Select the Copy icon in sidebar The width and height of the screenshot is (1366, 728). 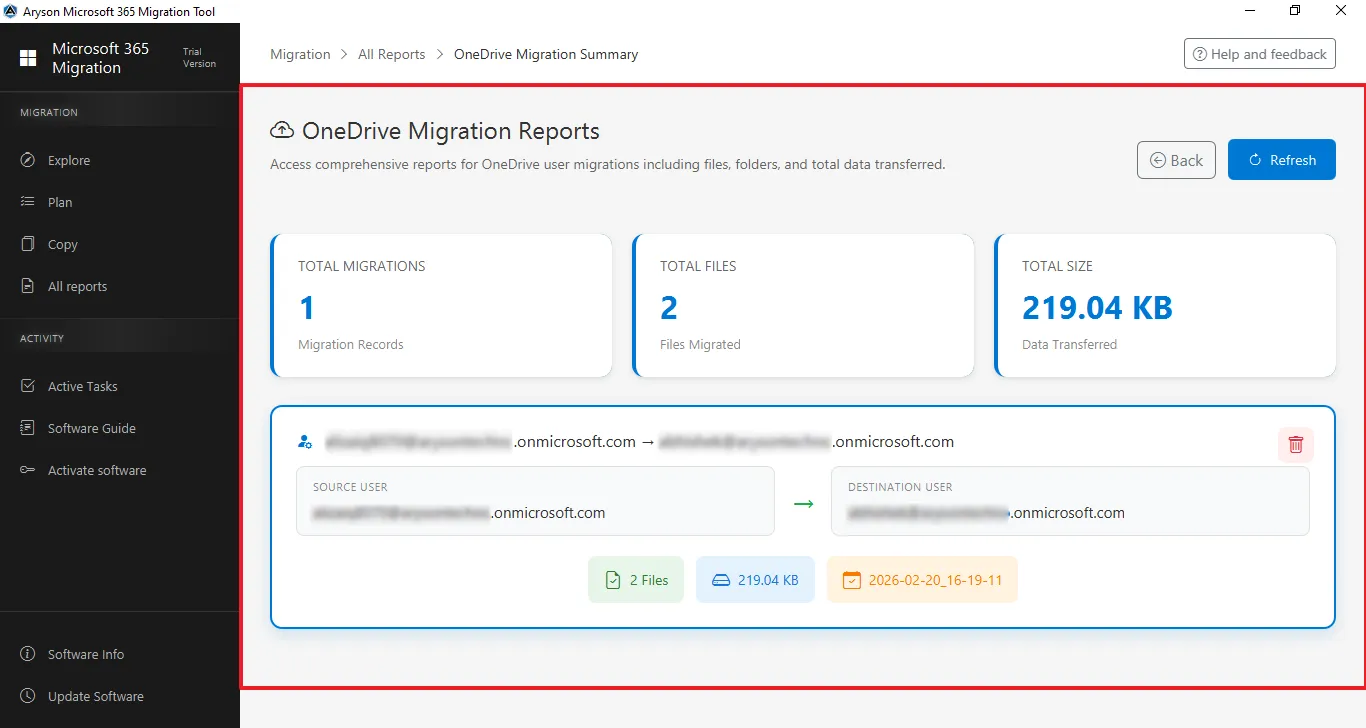click(28, 244)
